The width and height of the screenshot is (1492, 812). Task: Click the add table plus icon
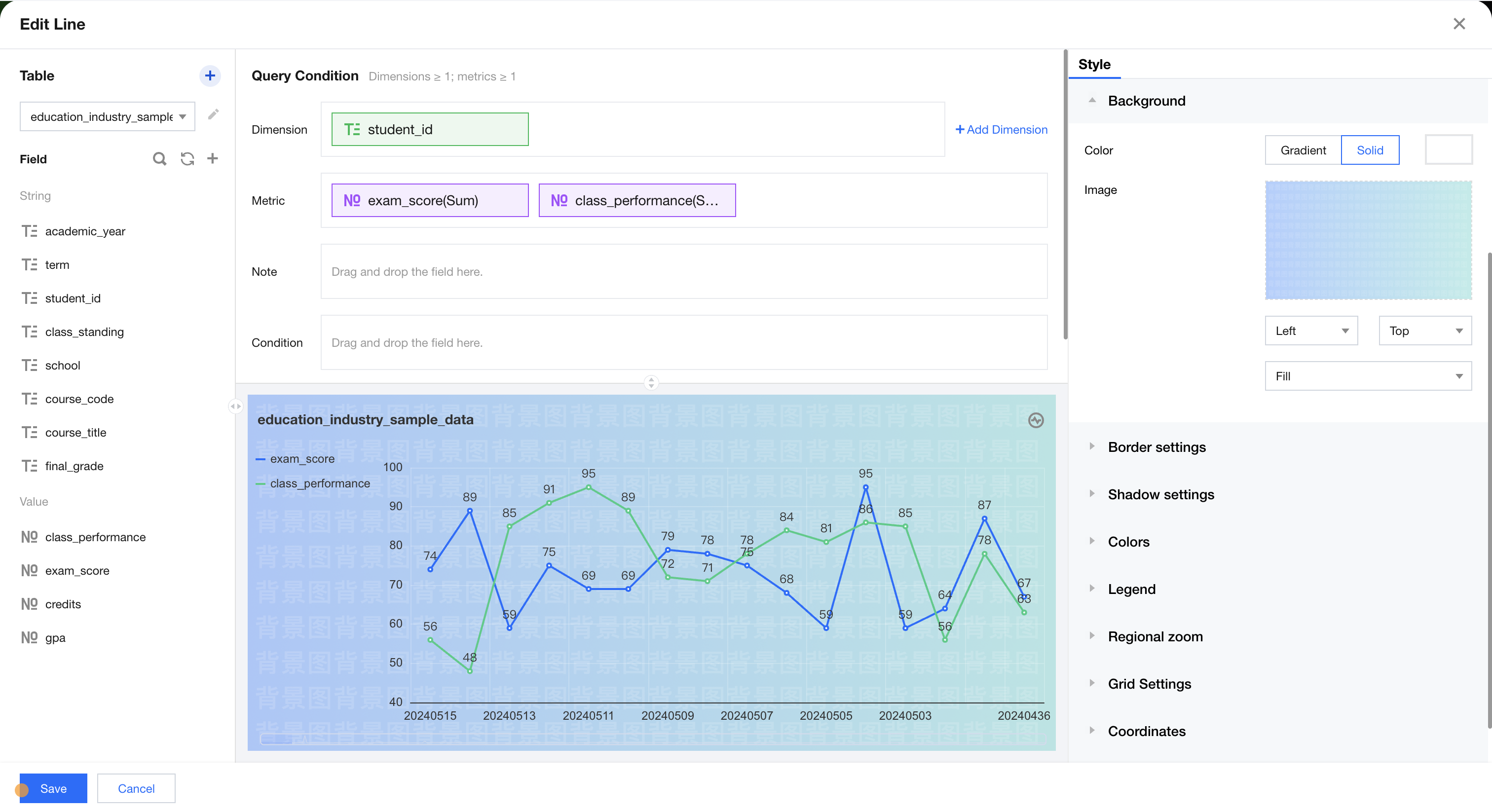pyautogui.click(x=210, y=75)
